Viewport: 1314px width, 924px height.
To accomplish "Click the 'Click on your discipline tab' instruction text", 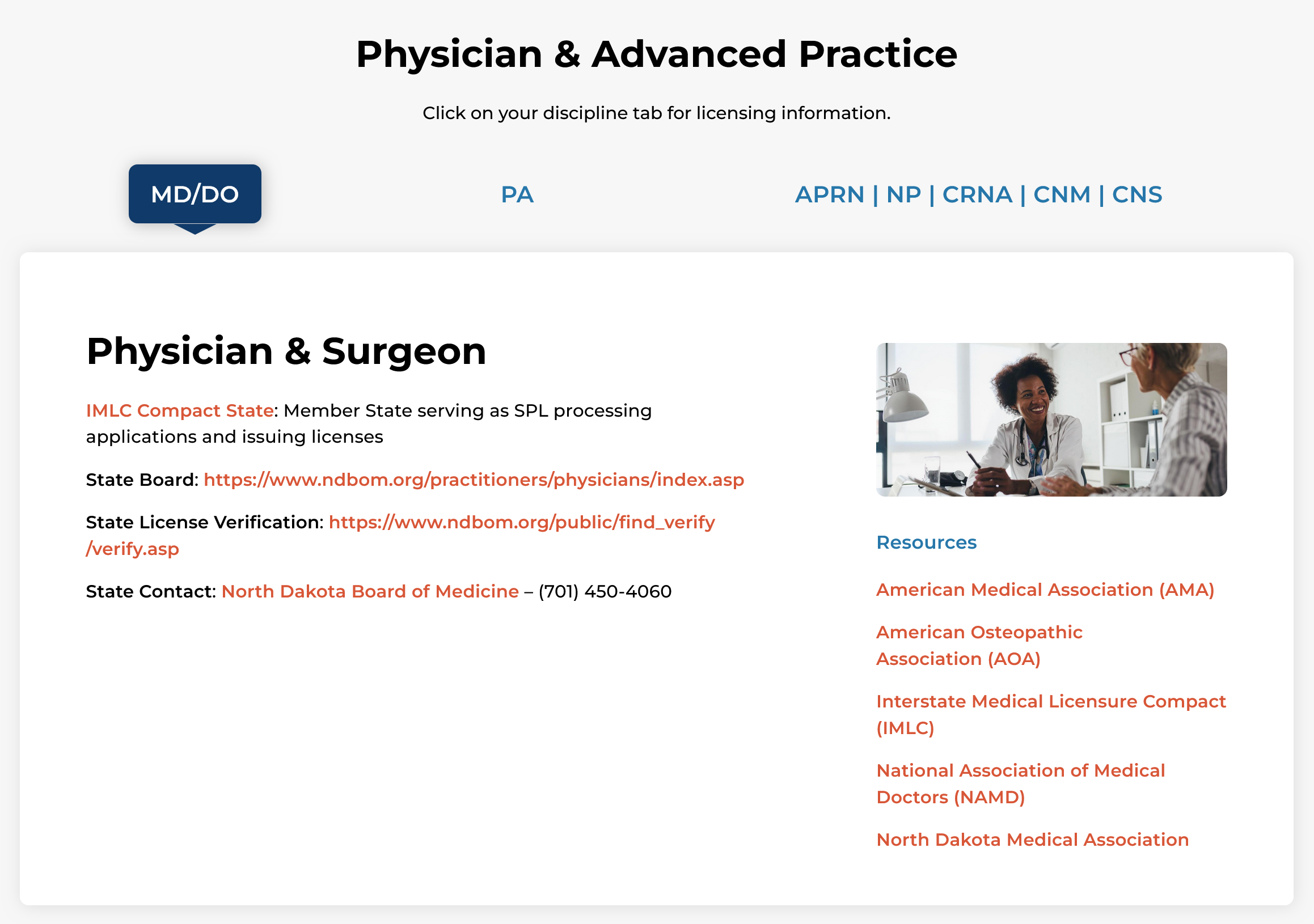I will click(656, 113).
